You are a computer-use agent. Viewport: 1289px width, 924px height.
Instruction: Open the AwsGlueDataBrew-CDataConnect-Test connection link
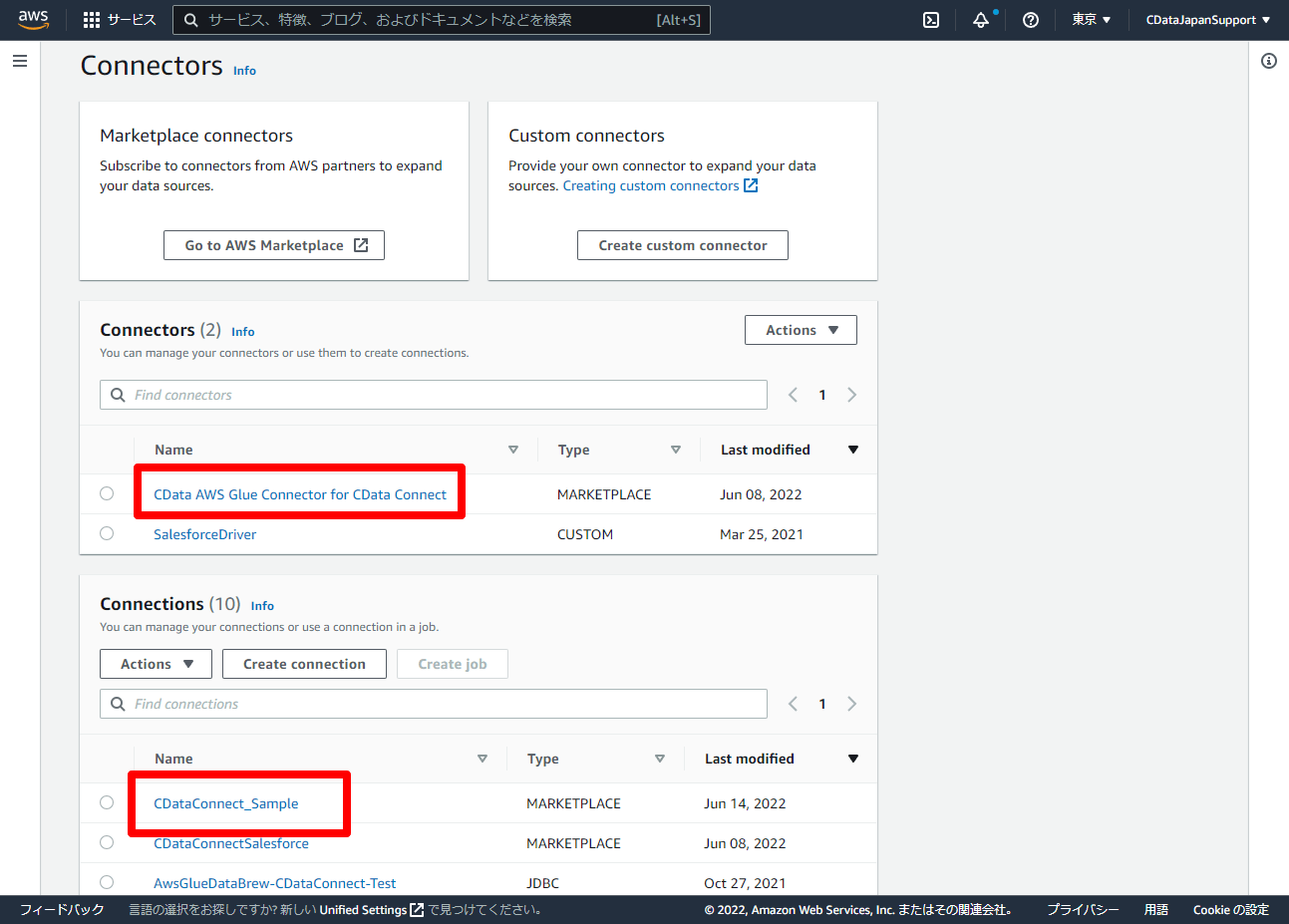(274, 883)
